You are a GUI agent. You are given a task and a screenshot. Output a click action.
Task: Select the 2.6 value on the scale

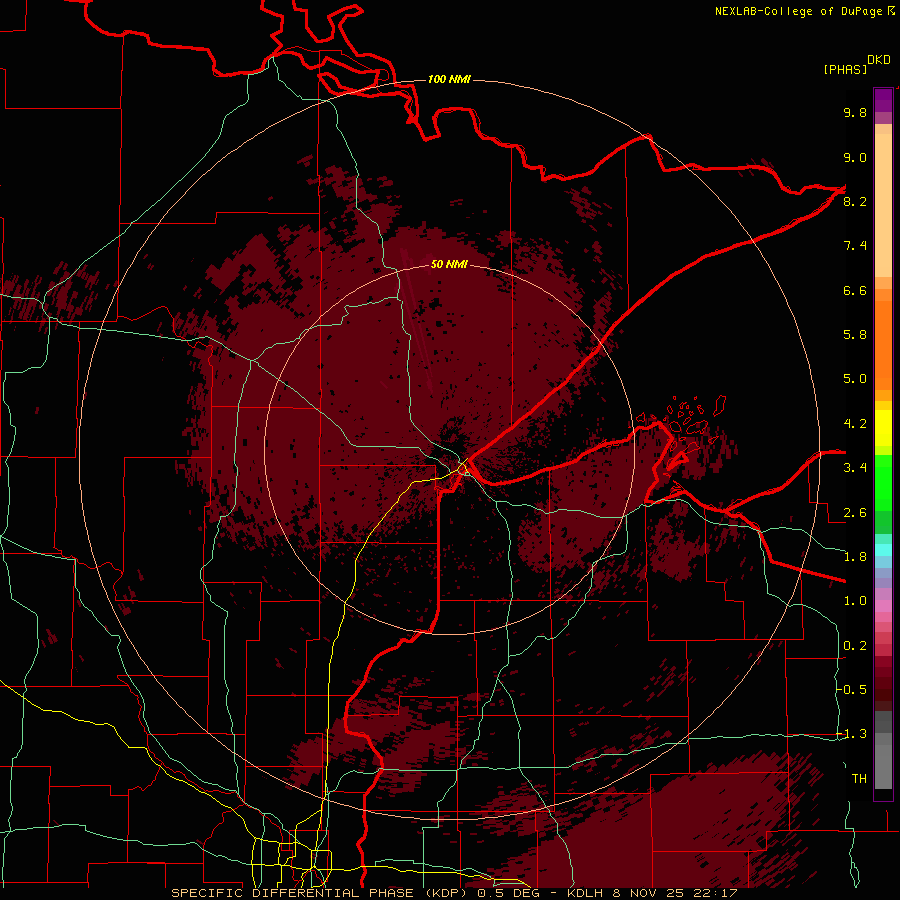855,513
